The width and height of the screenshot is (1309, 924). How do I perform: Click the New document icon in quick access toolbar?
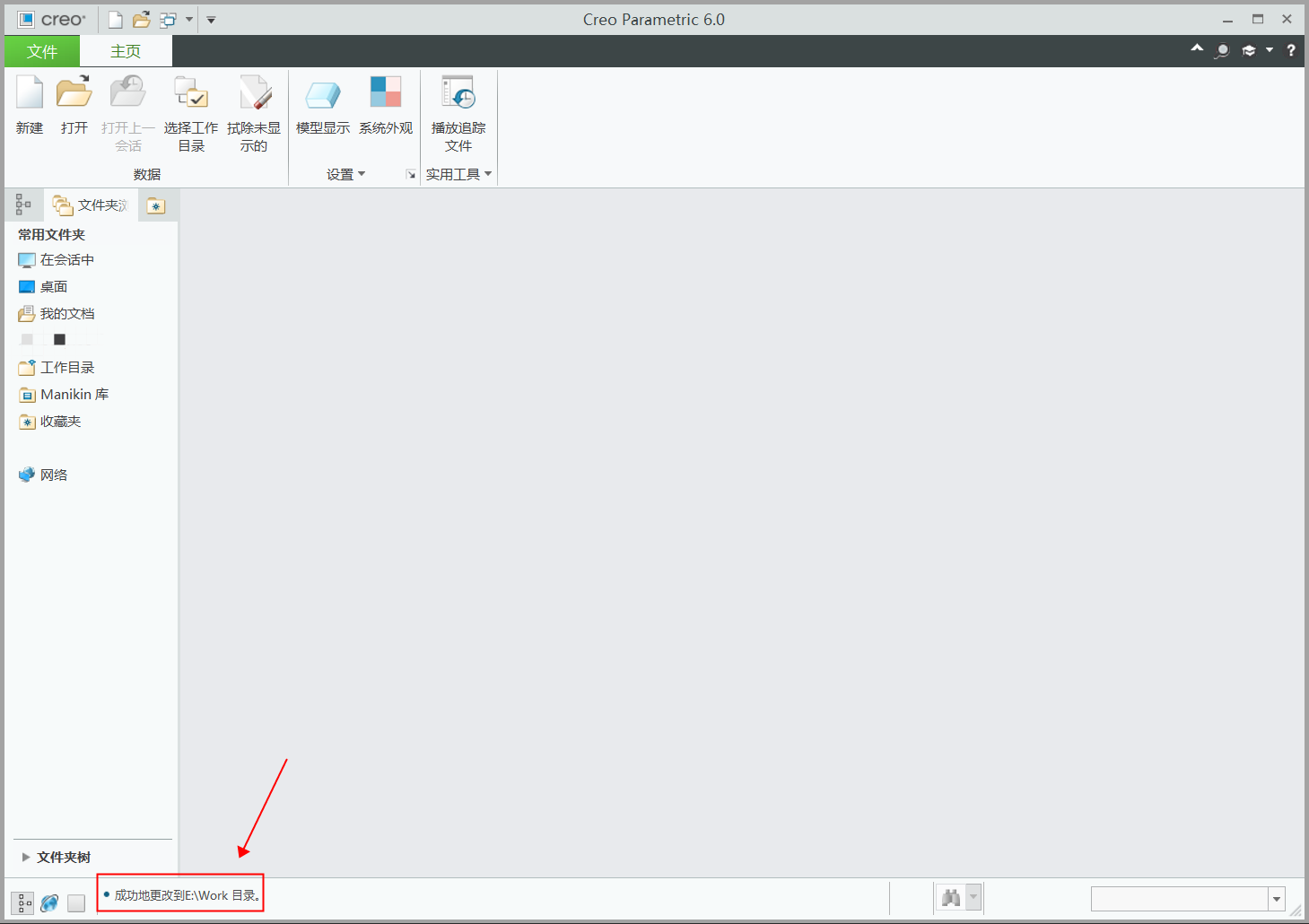pyautogui.click(x=116, y=20)
